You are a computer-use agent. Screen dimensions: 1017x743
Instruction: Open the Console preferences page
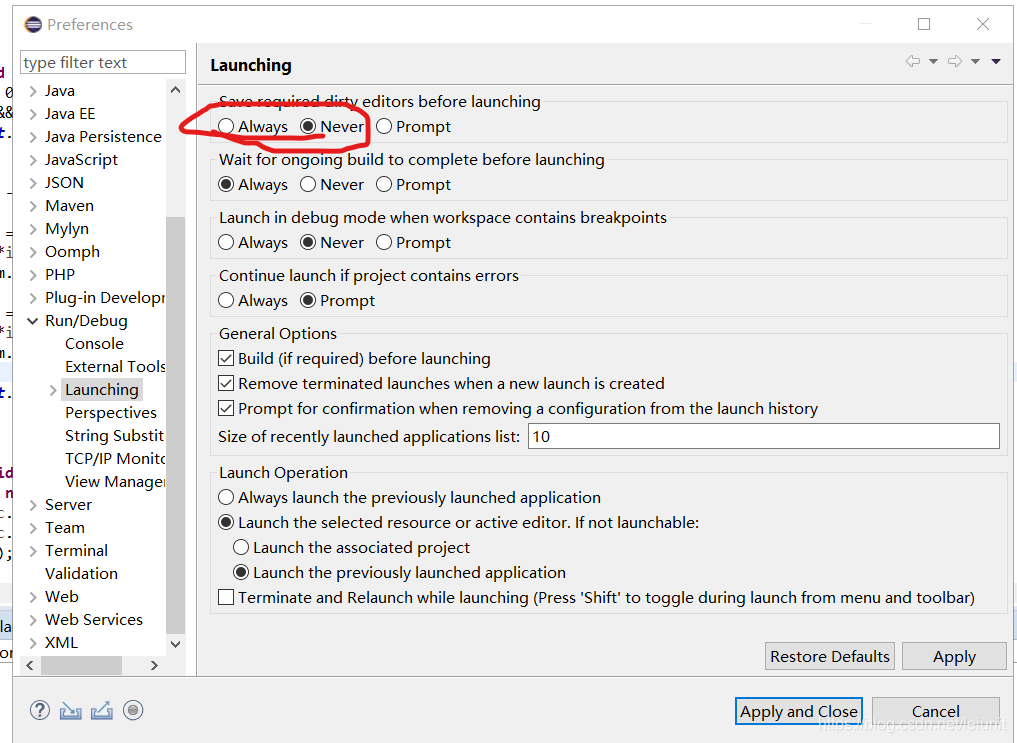(x=94, y=344)
